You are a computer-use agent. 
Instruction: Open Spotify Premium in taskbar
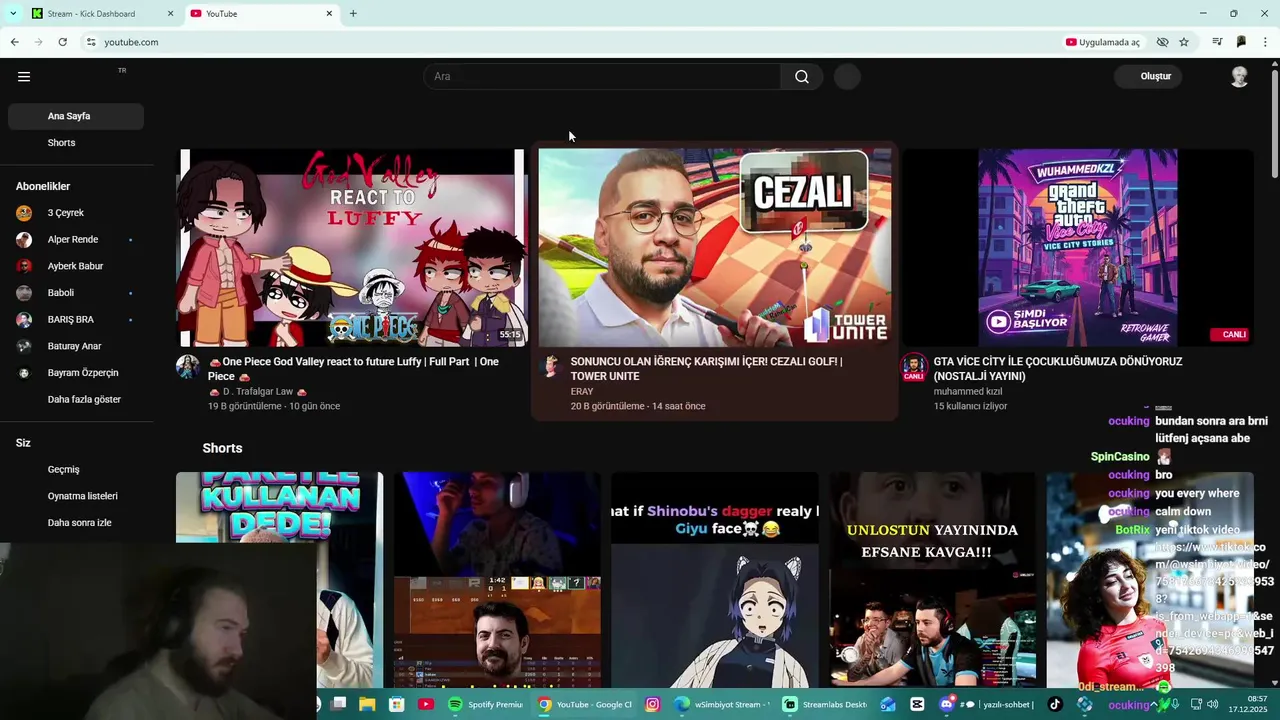click(486, 704)
